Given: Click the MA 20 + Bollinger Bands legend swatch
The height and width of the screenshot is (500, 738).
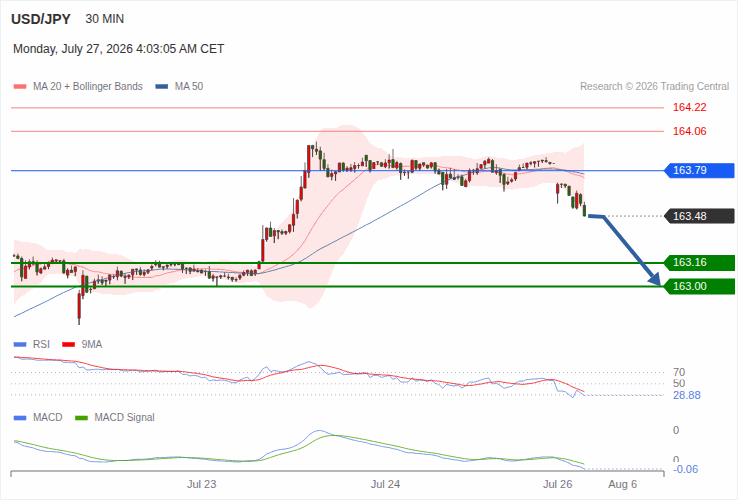Looking at the screenshot, I should (x=20, y=87).
